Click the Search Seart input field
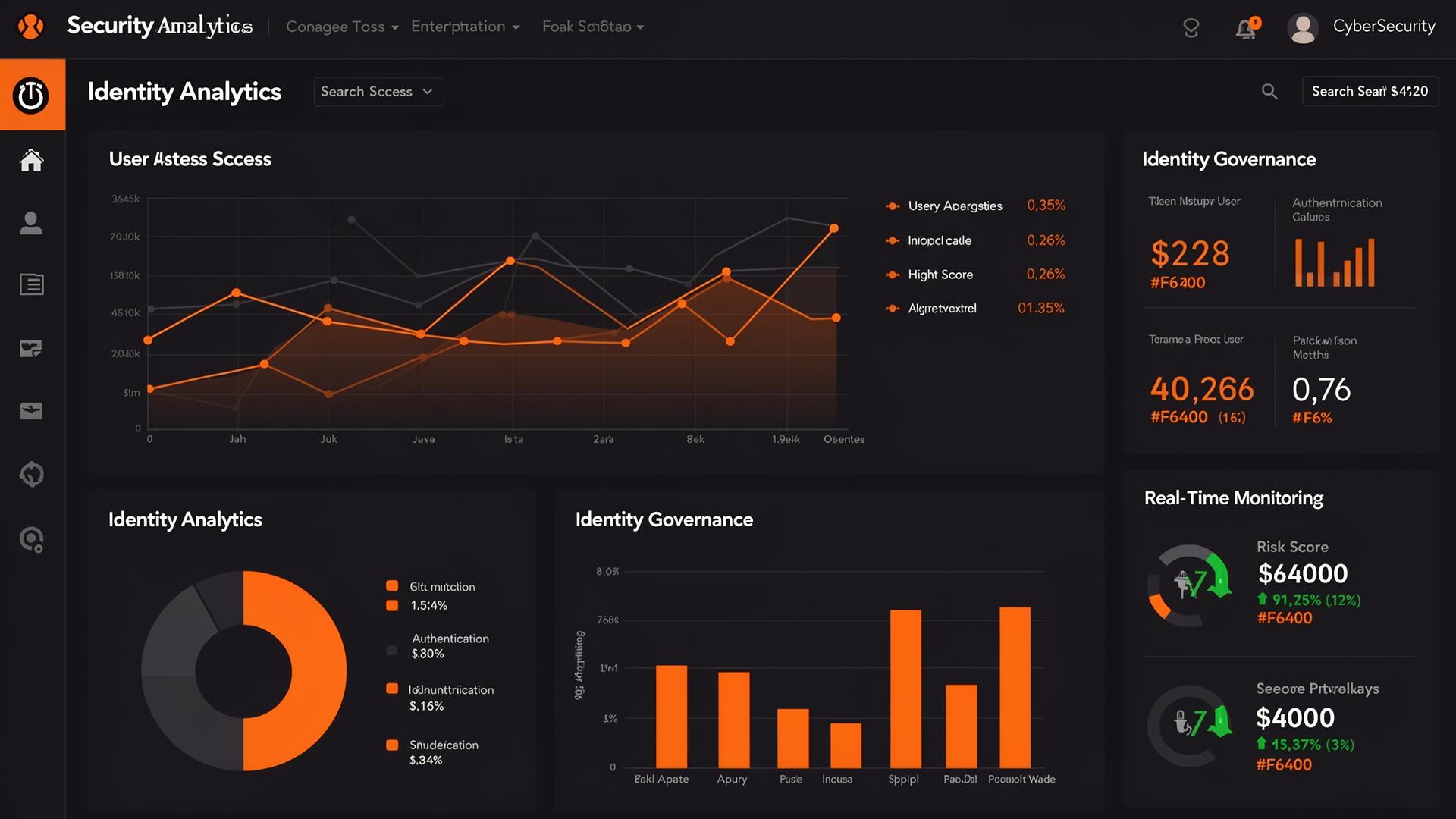This screenshot has width=1456, height=819. [1370, 92]
